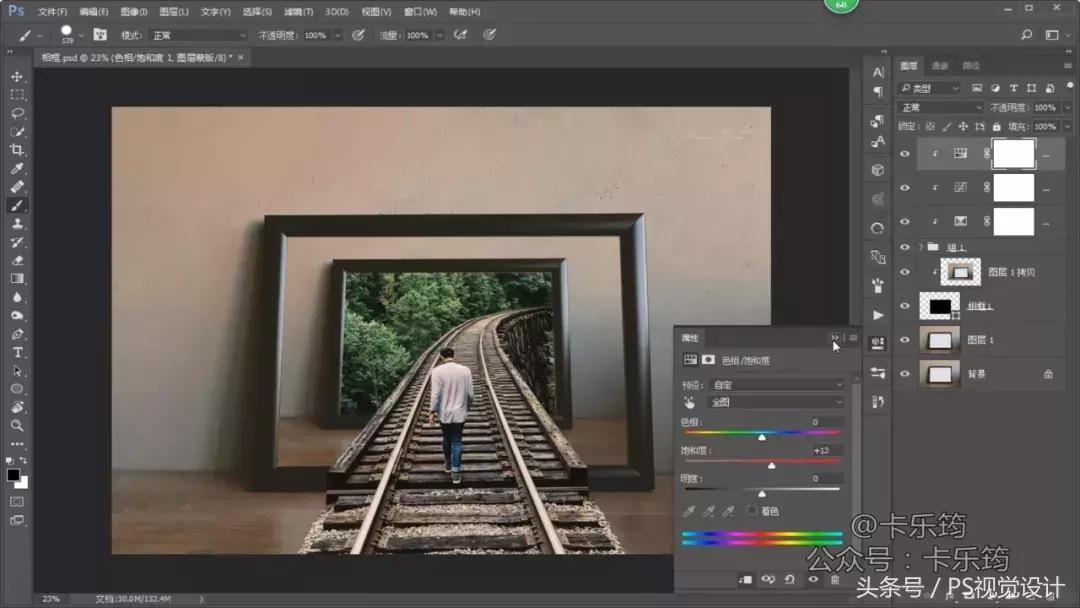Open the 预设 preset dropdown
The image size is (1080, 608).
775,384
